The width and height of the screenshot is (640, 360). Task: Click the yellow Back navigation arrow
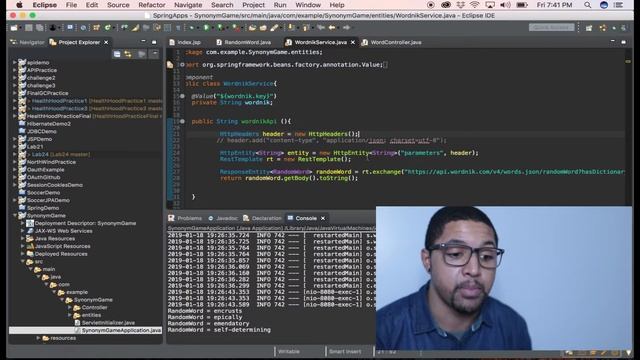332,28
